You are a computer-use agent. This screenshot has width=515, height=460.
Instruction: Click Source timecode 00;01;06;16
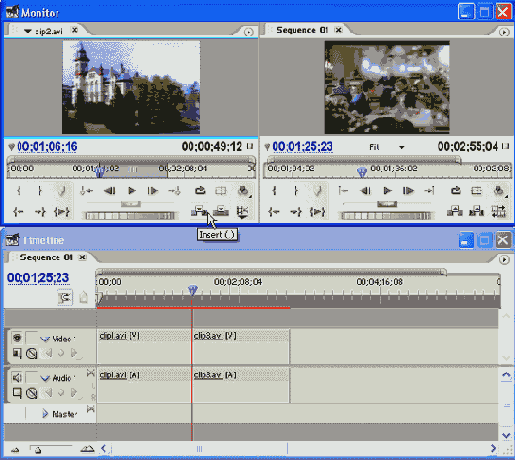pyautogui.click(x=47, y=146)
